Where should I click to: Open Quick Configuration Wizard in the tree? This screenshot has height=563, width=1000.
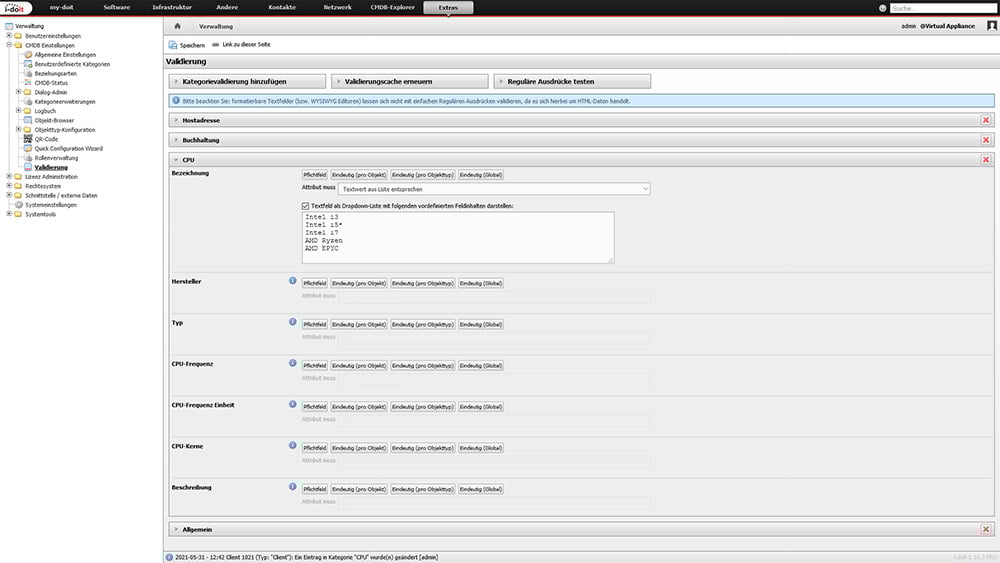68,148
